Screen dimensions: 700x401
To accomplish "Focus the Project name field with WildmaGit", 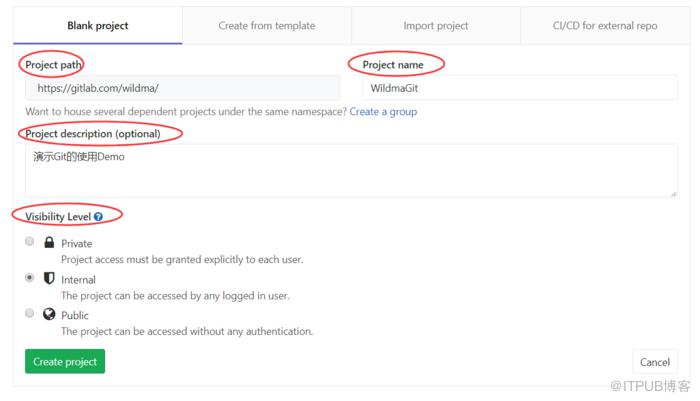I will click(520, 88).
